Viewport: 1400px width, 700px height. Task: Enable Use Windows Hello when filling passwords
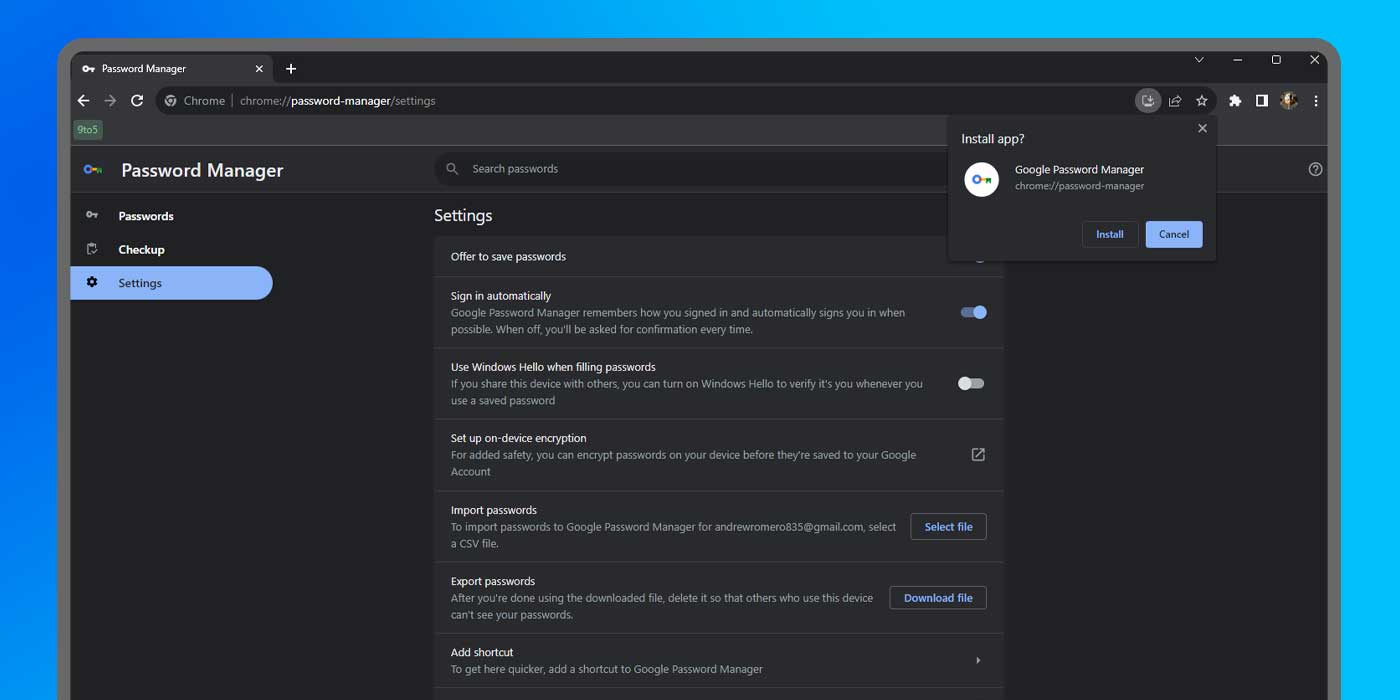[970, 383]
